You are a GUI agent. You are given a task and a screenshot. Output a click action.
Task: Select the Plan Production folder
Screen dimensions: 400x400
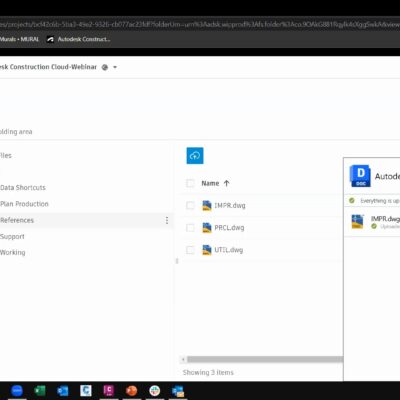pyautogui.click(x=24, y=204)
